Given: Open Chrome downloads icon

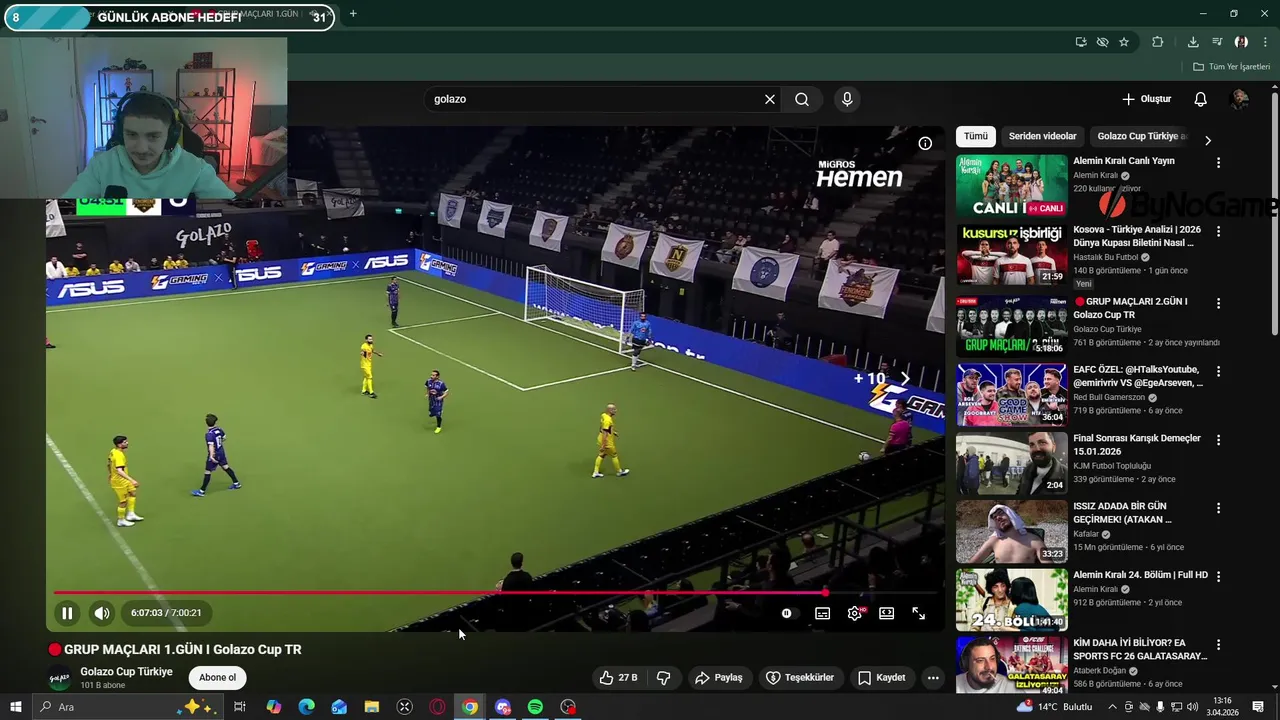Looking at the screenshot, I should point(1193,42).
